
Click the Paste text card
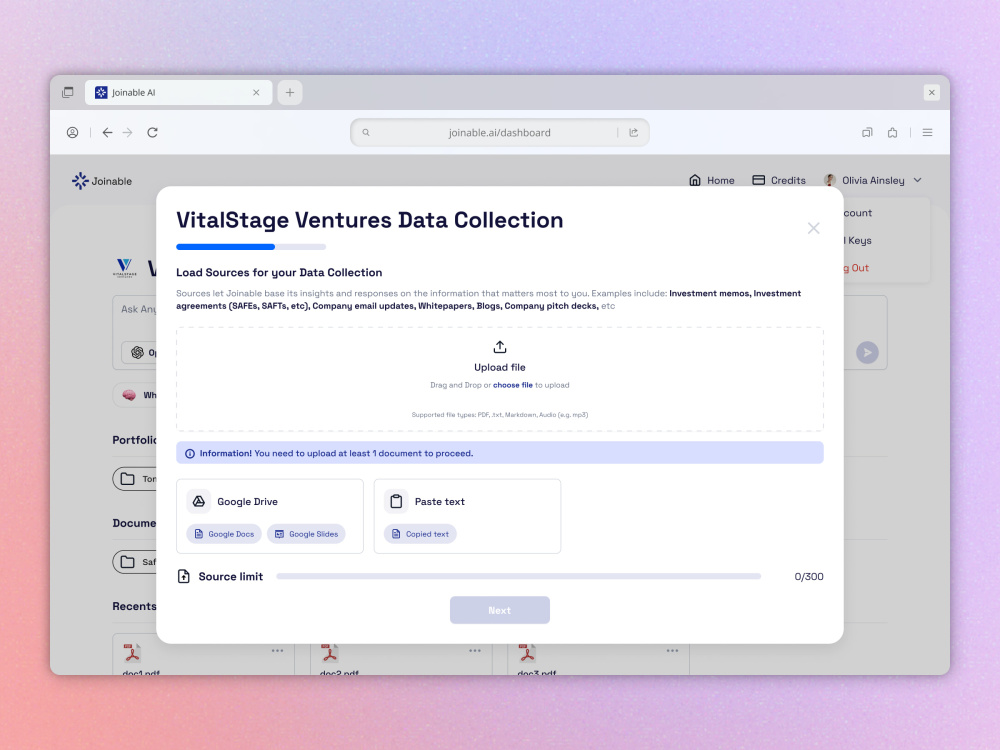point(467,517)
